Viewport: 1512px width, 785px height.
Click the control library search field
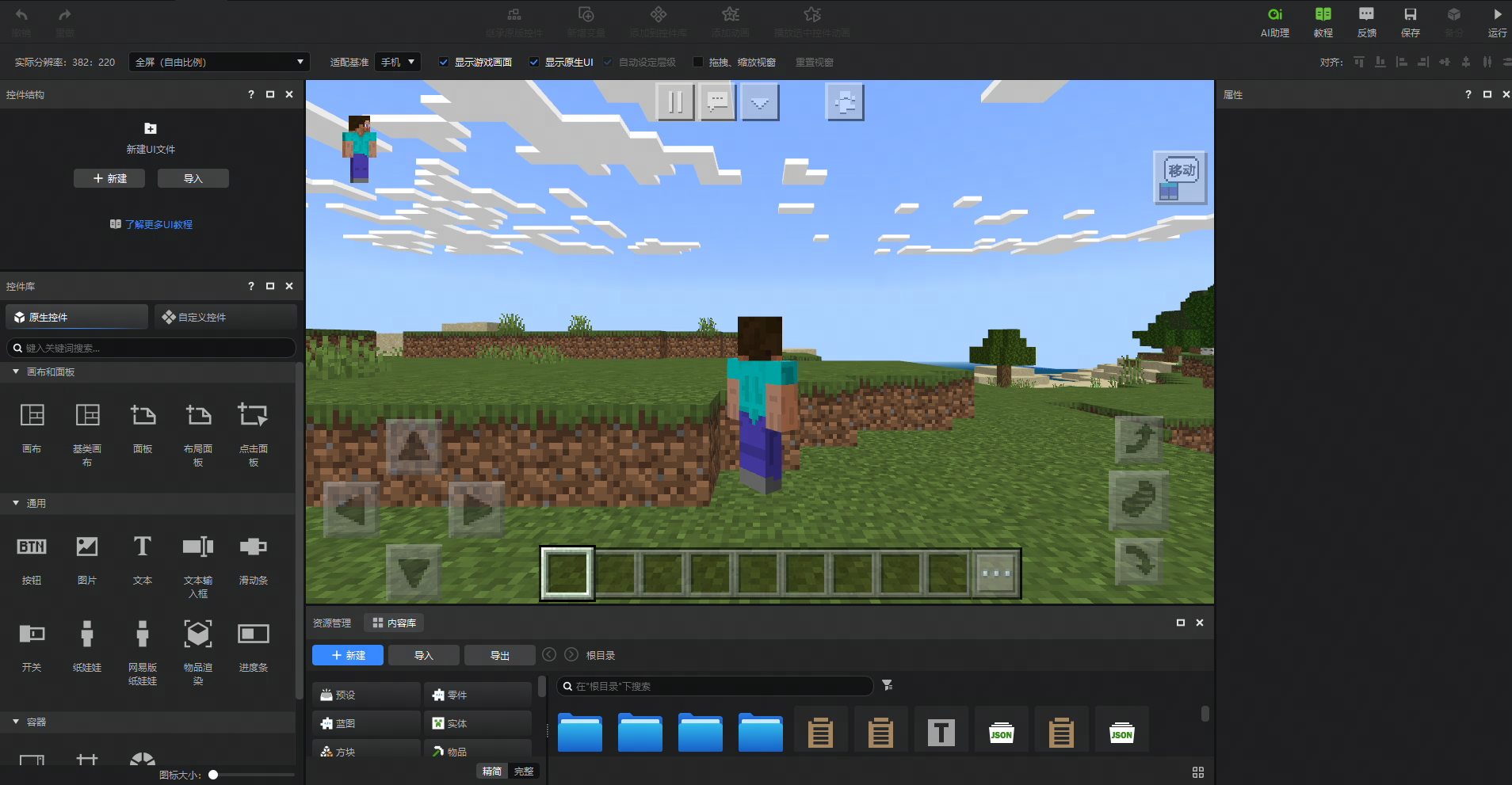pos(151,348)
